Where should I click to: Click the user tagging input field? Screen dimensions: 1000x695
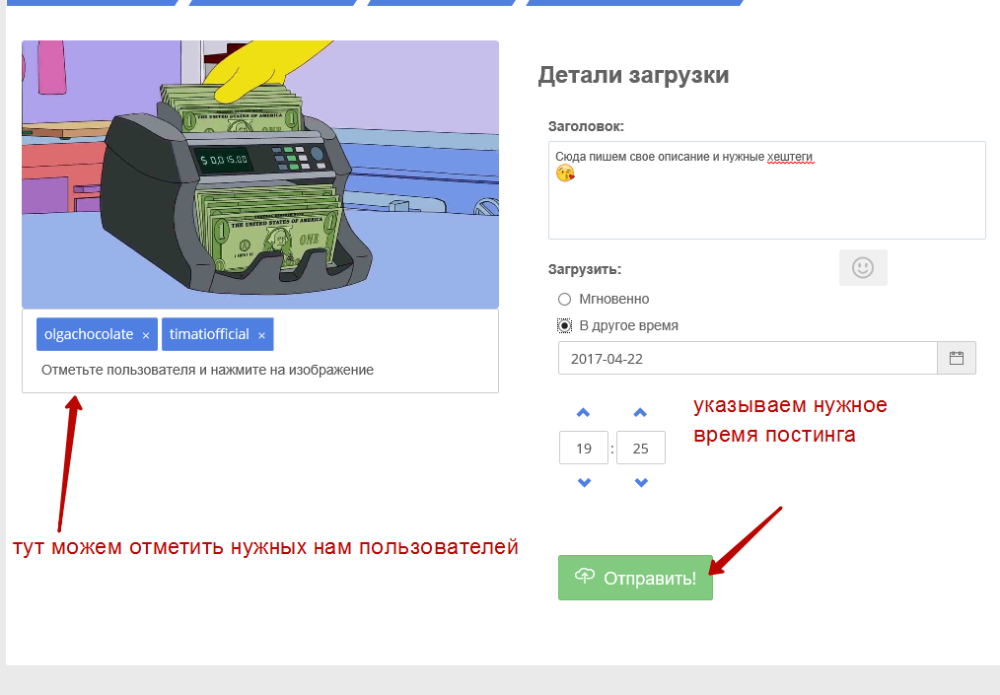[260, 370]
